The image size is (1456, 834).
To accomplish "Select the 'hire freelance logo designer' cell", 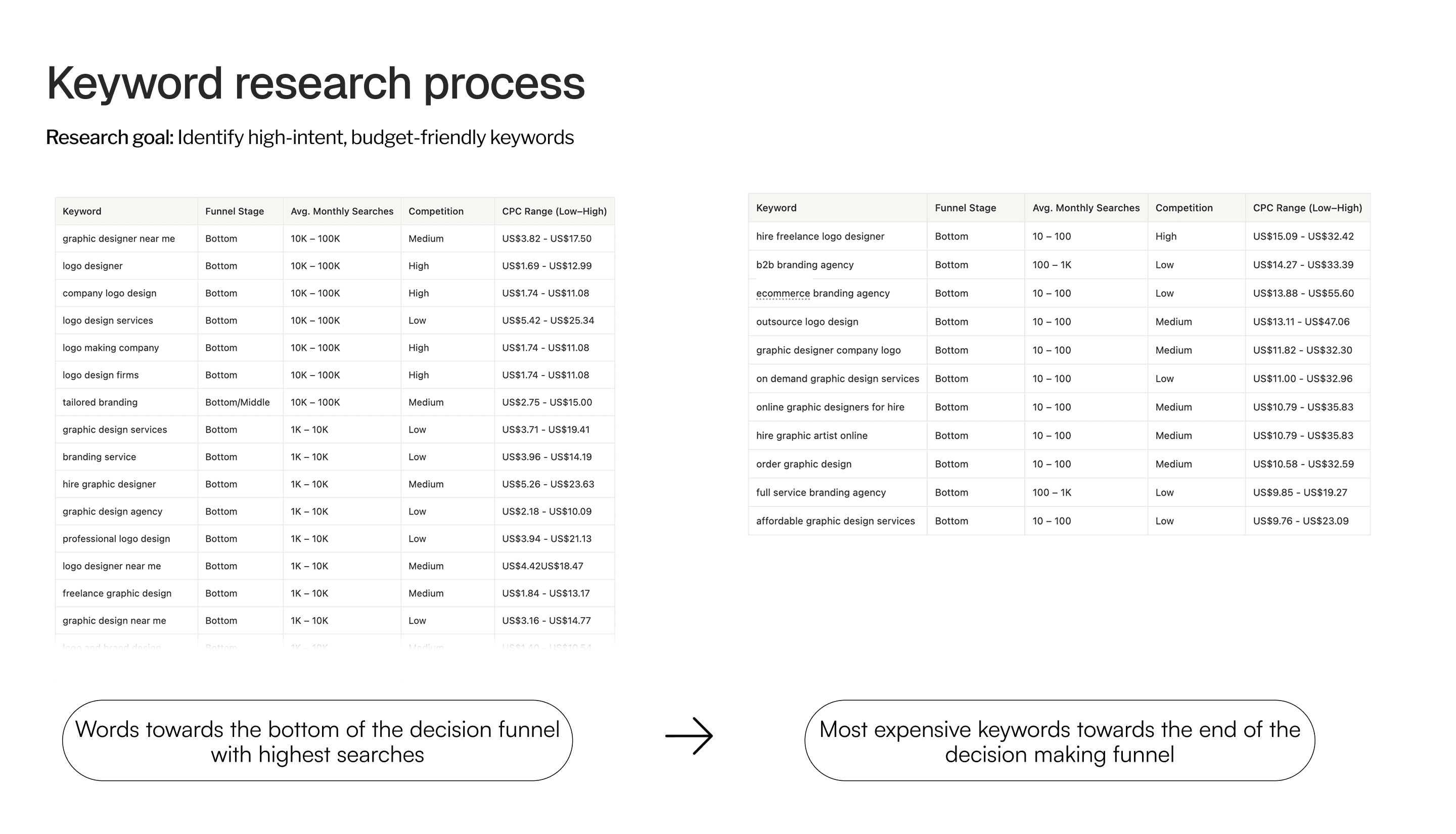I will pyautogui.click(x=820, y=237).
